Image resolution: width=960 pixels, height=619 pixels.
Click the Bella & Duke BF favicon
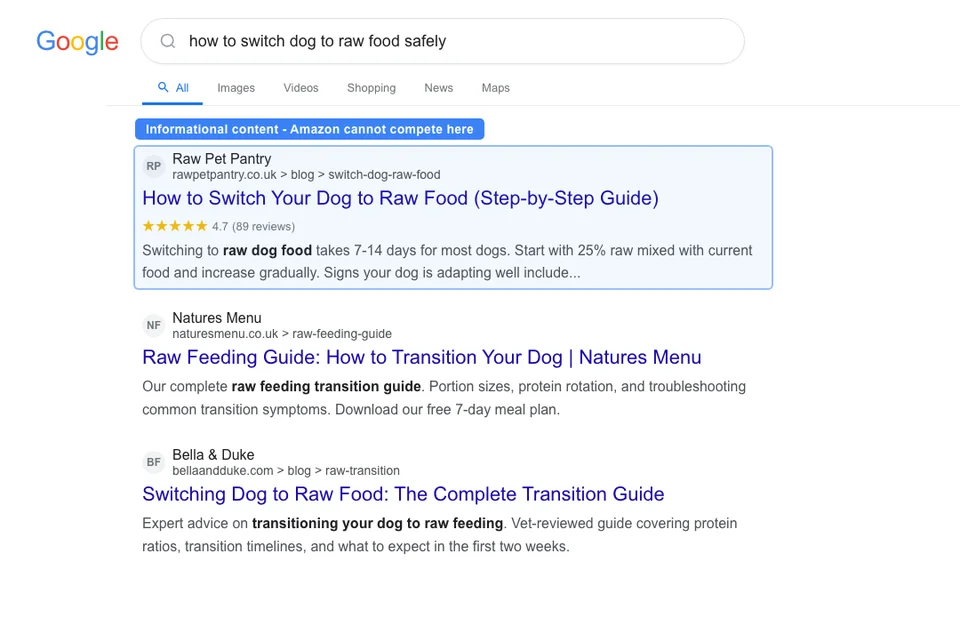pyautogui.click(x=153, y=462)
